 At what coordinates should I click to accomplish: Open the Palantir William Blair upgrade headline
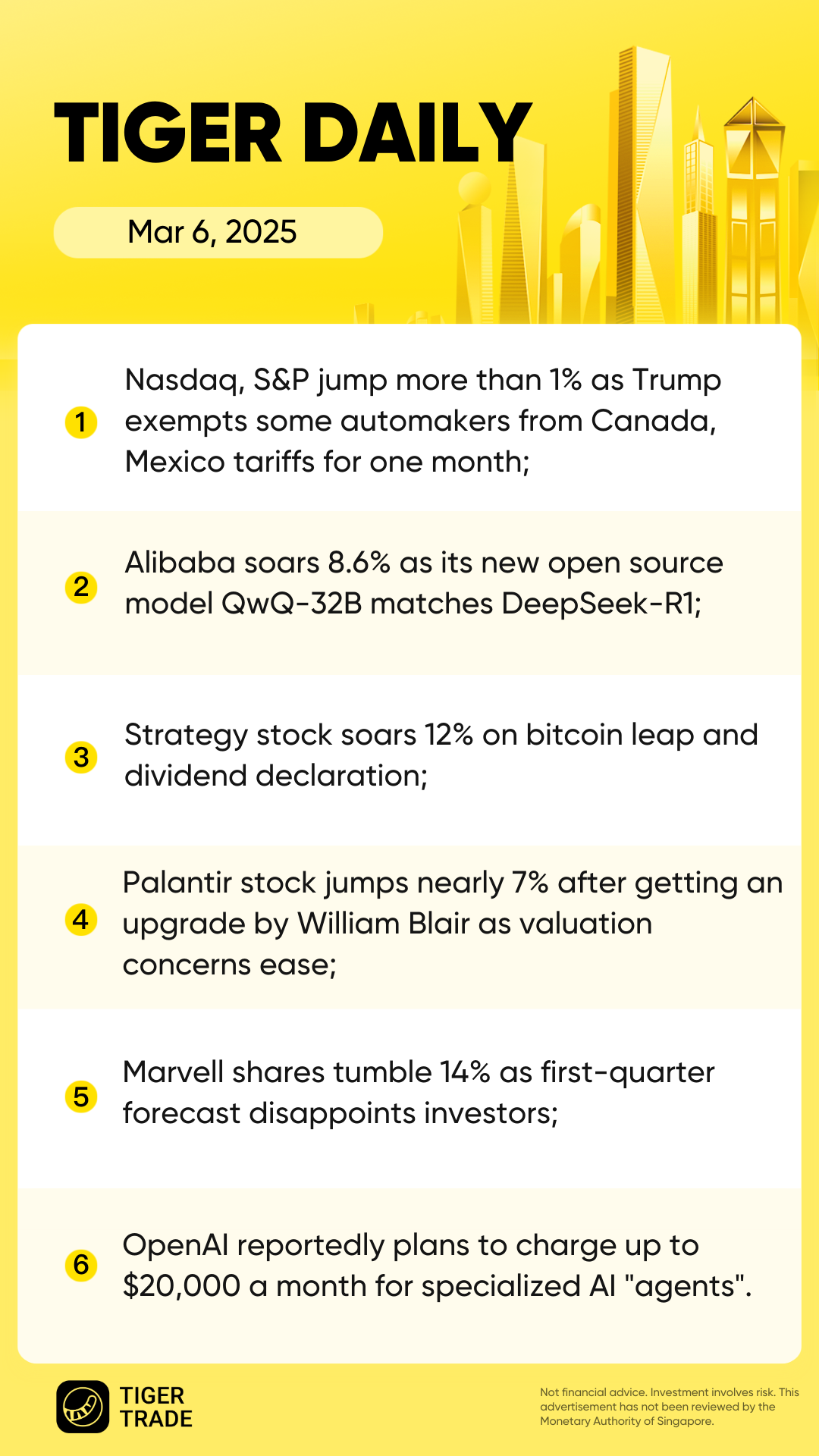tap(451, 924)
